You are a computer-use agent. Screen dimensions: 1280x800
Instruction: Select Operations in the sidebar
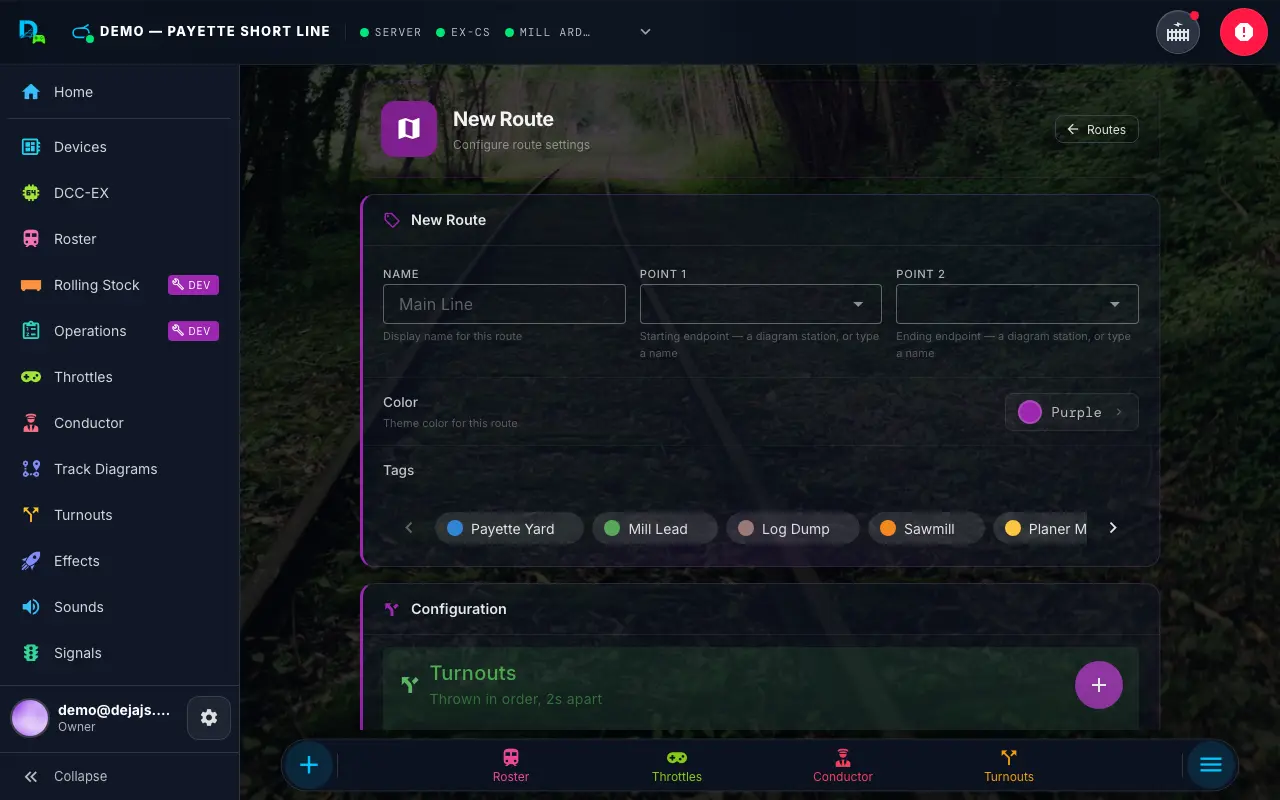119,331
